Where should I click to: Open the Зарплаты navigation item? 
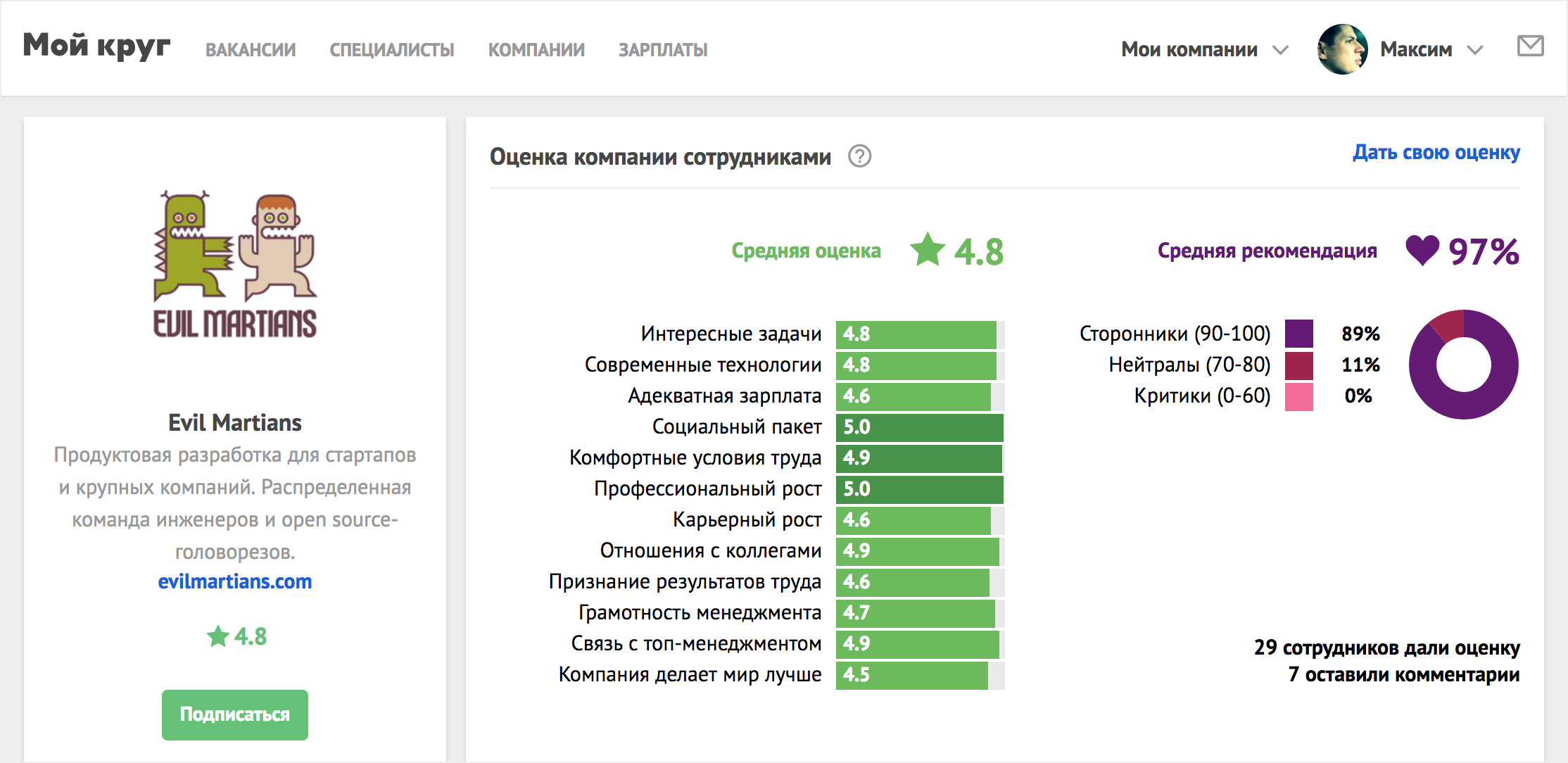(663, 50)
